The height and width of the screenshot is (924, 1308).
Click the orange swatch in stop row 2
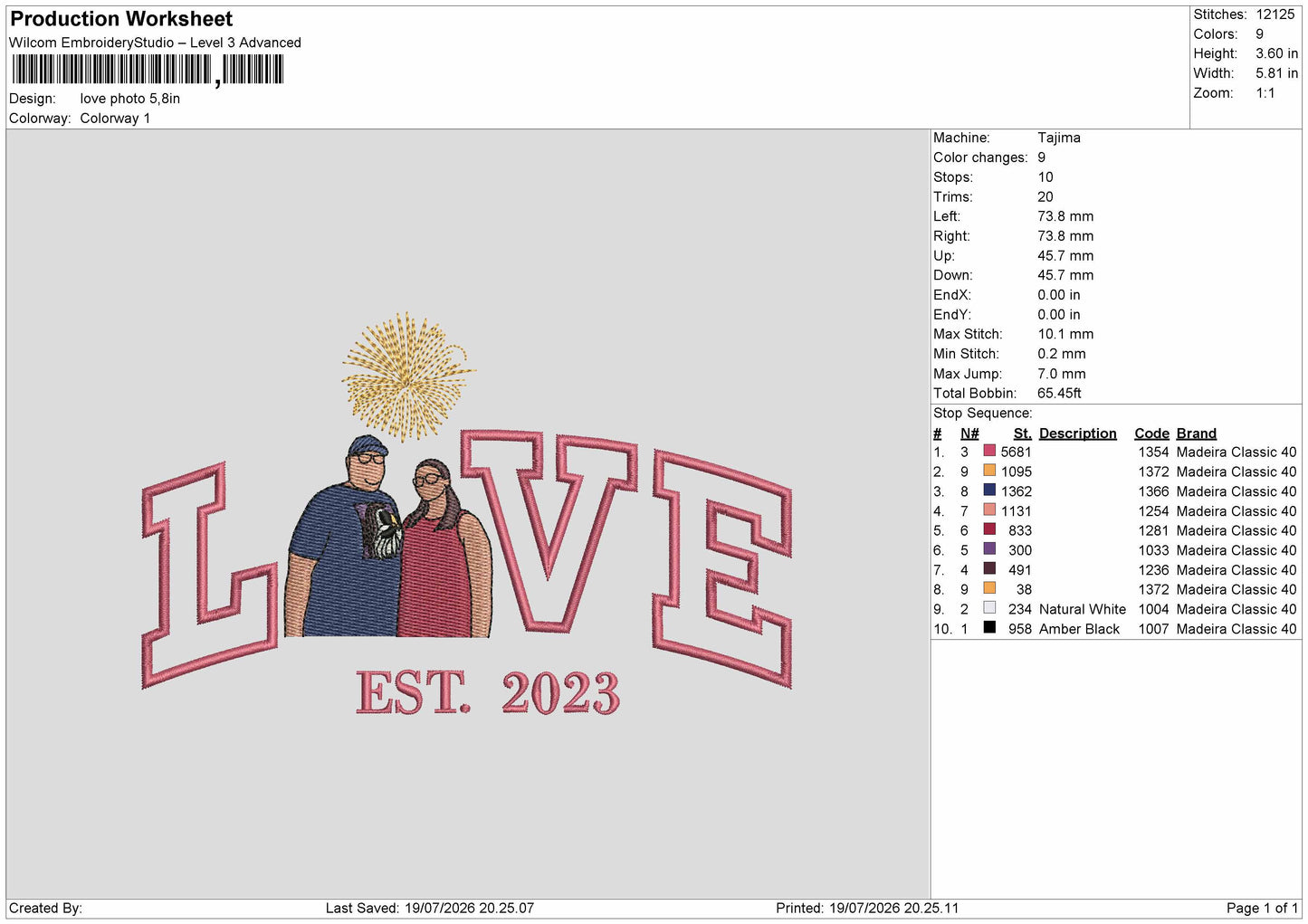[x=989, y=471]
